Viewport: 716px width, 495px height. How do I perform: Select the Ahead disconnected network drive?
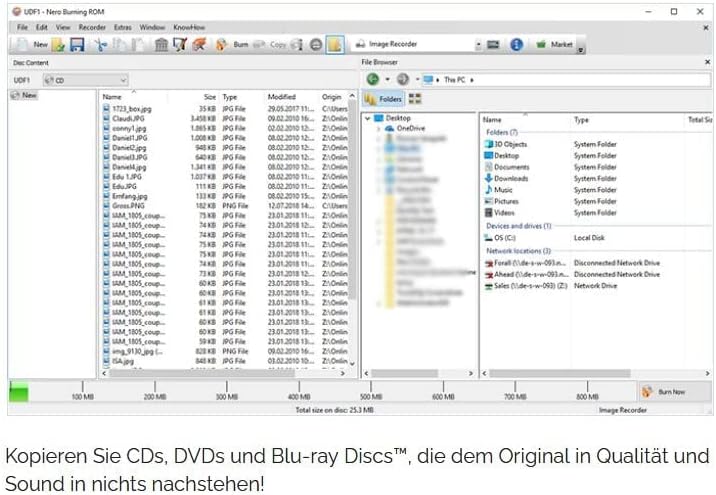pos(526,274)
